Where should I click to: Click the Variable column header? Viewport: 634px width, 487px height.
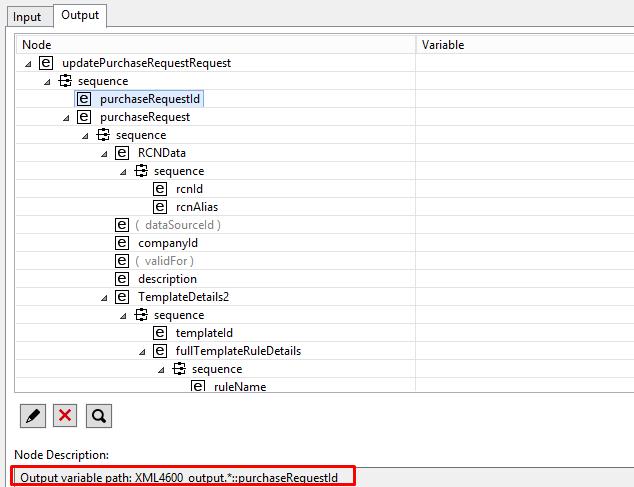525,44
